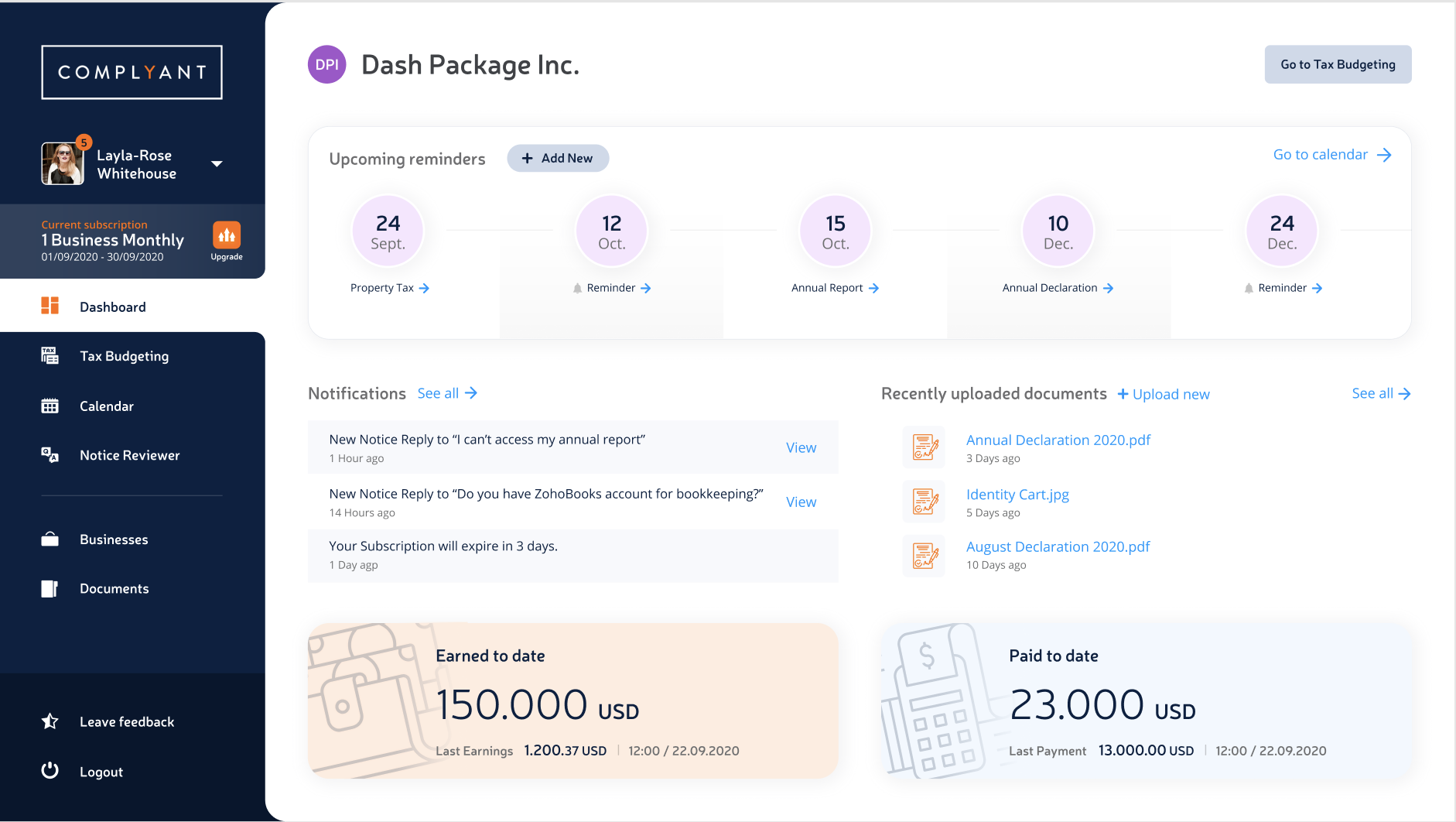
Task: Select the 24 Sept. Property Tax reminder
Action: [388, 232]
